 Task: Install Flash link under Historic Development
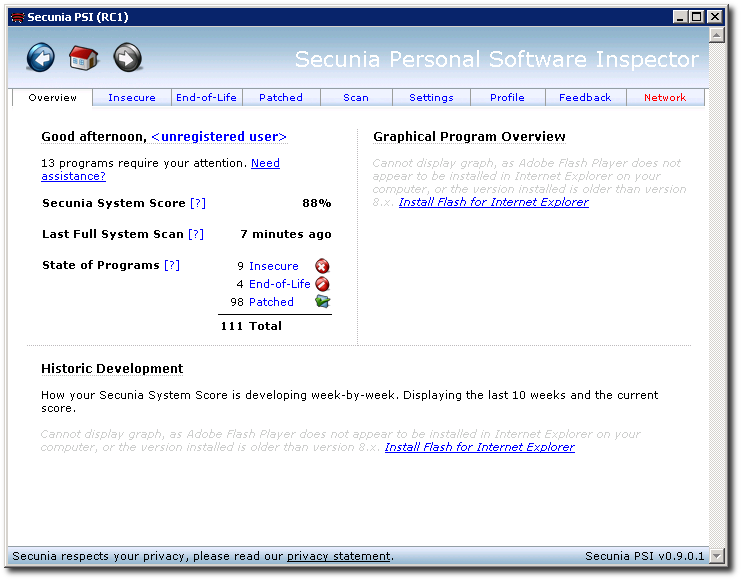pyautogui.click(x=480, y=447)
